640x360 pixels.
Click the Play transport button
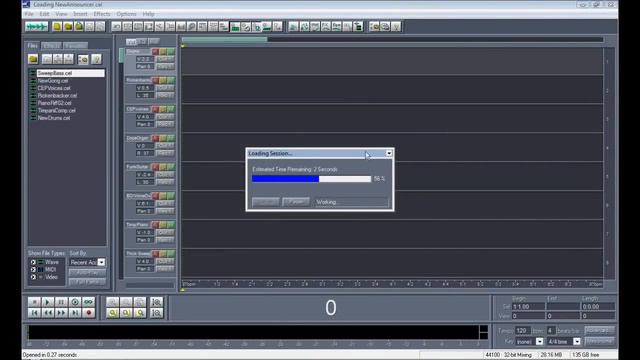(47, 302)
